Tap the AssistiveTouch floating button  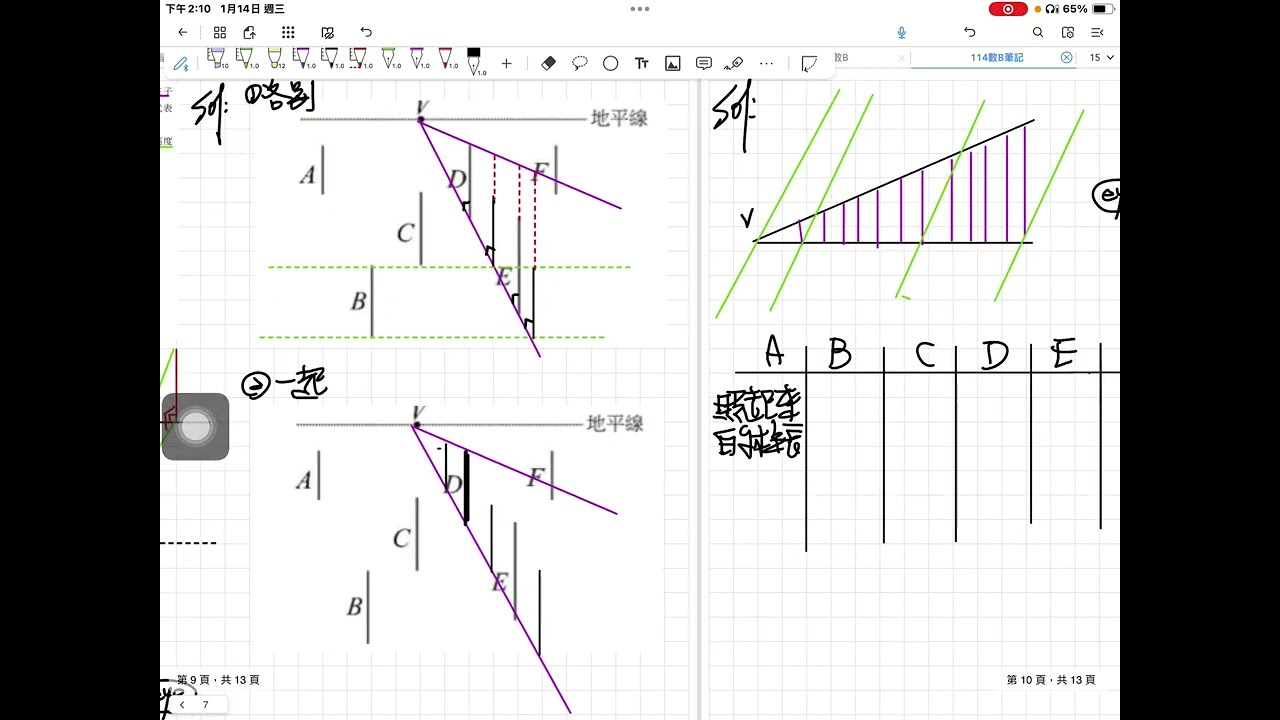tap(196, 427)
